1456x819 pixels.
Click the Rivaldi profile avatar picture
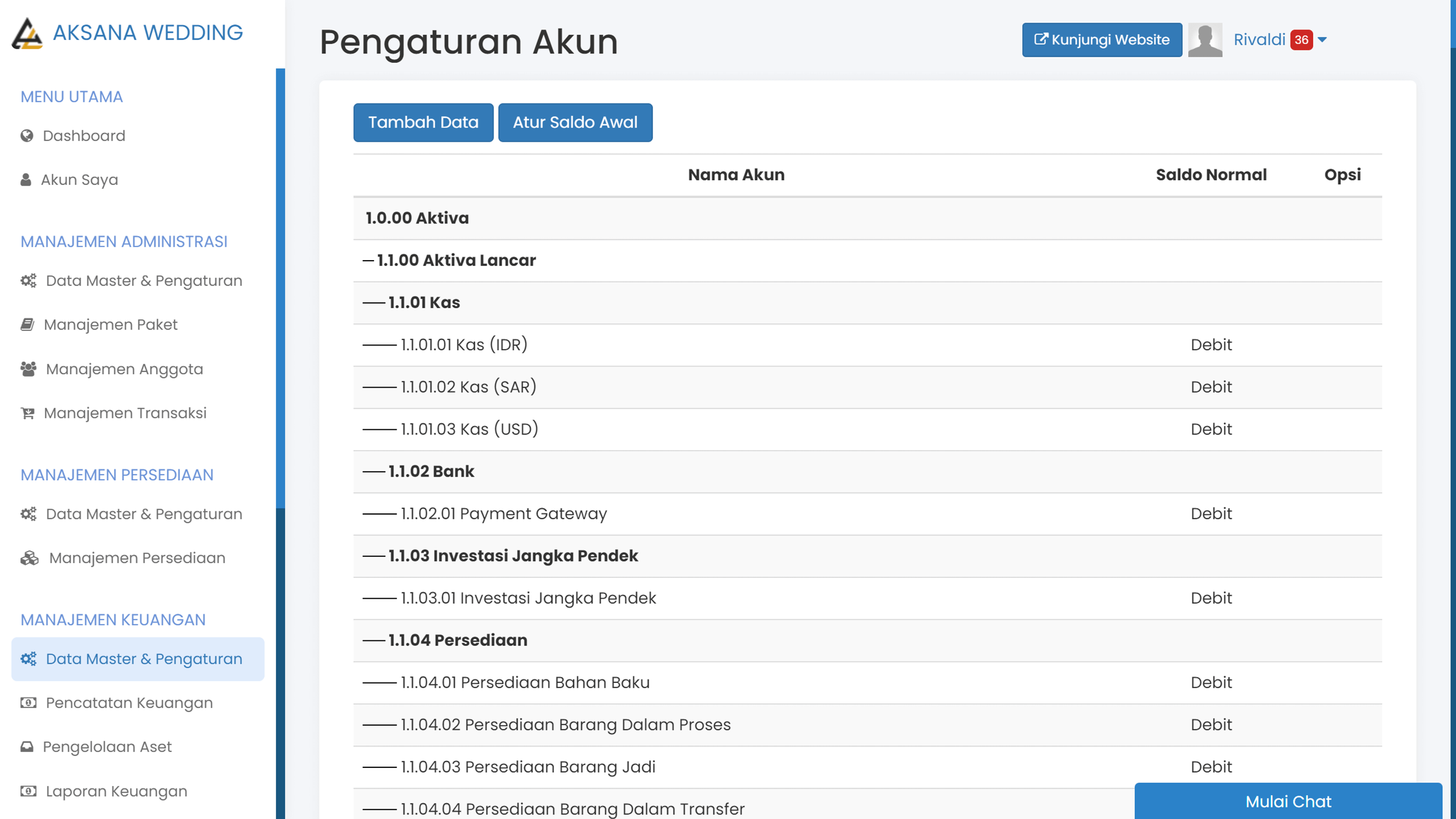pos(1206,39)
